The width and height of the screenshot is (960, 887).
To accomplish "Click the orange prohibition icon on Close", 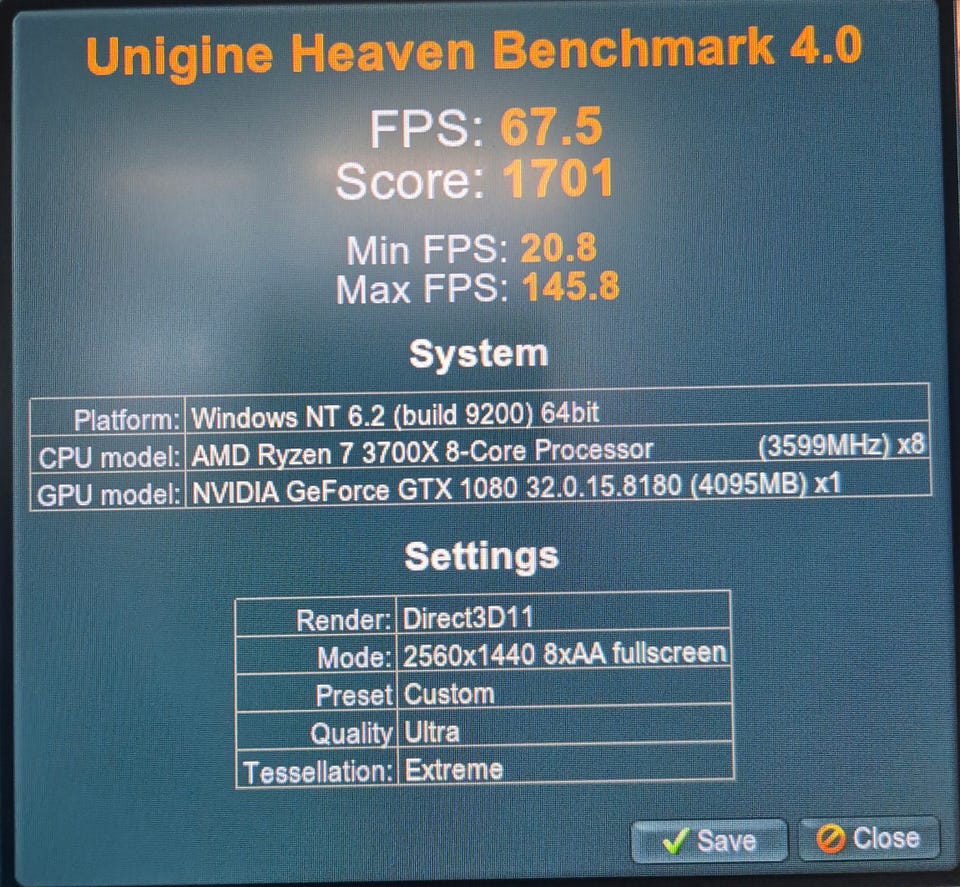I will [x=831, y=839].
